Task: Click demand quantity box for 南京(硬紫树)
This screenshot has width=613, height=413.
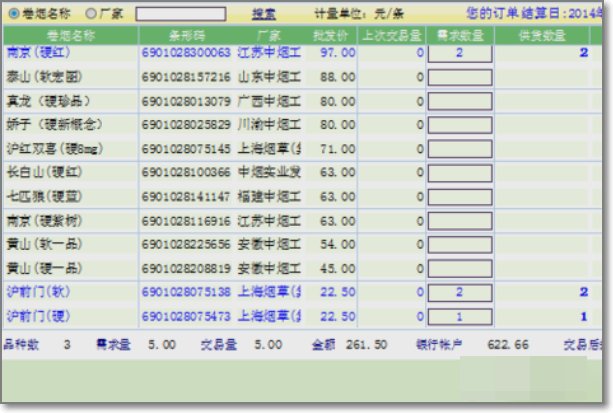Action: click(x=460, y=221)
